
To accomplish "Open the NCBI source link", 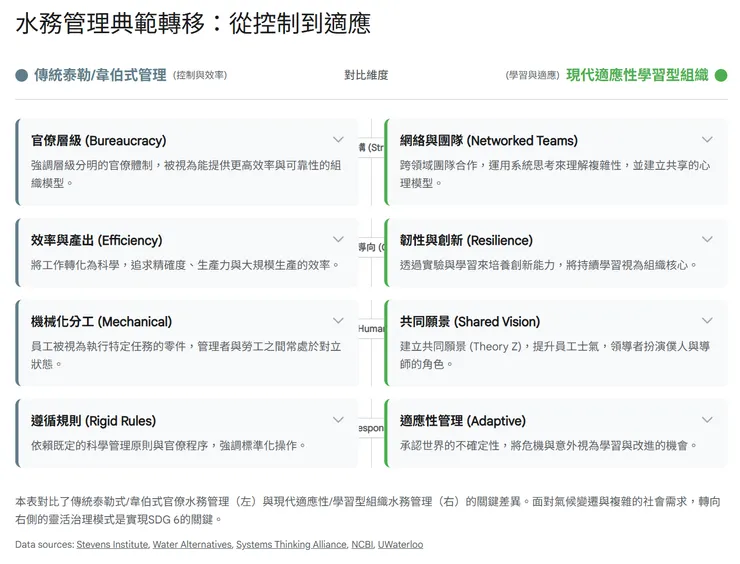I will coord(362,544).
